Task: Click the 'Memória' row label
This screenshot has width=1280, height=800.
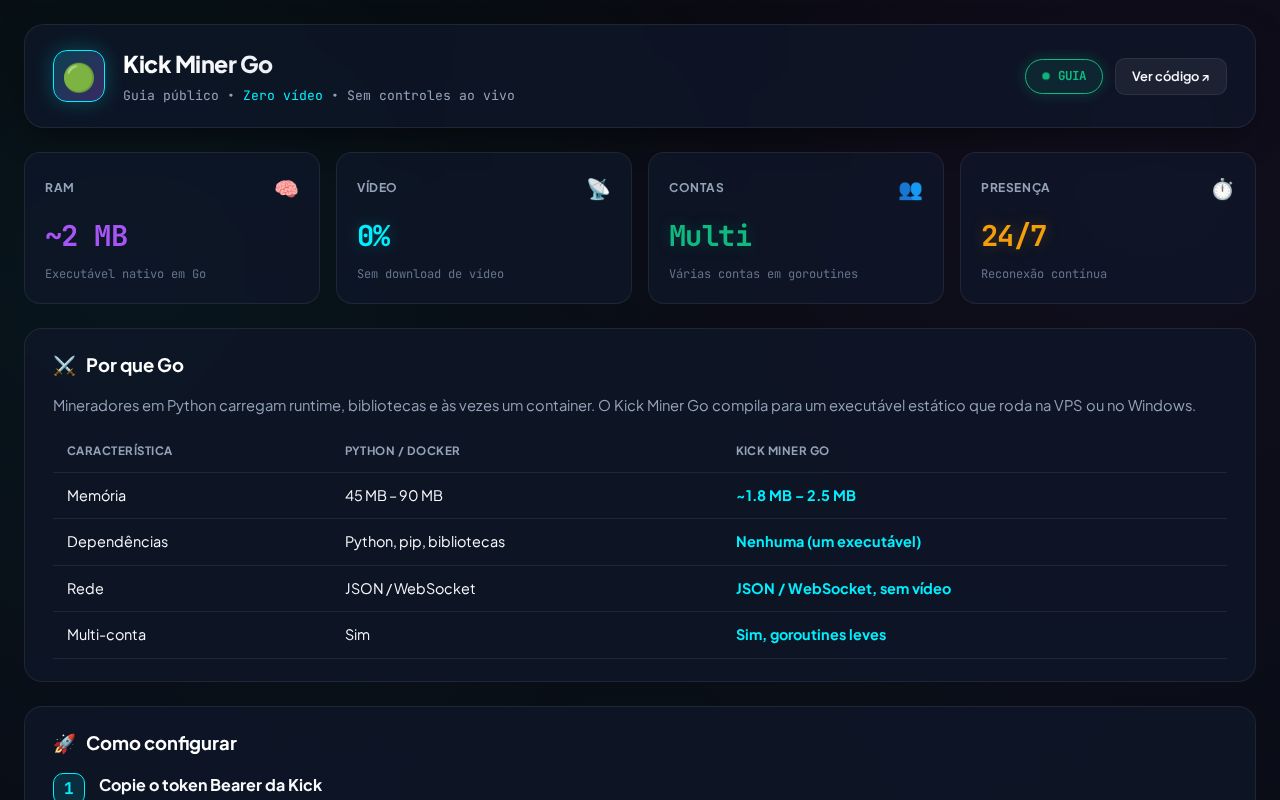Action: pyautogui.click(x=96, y=496)
